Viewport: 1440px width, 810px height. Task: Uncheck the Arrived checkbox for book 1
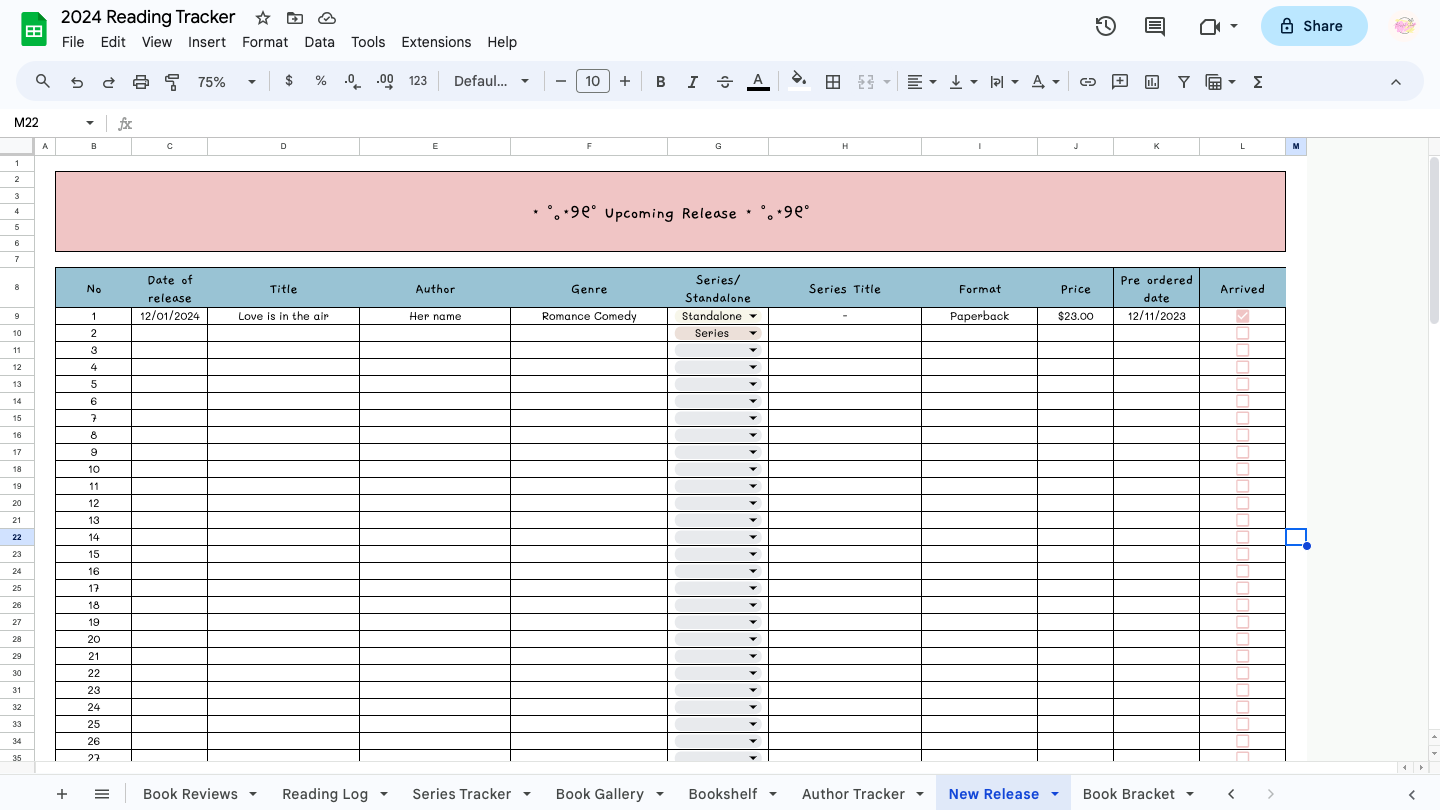pos(1243,316)
